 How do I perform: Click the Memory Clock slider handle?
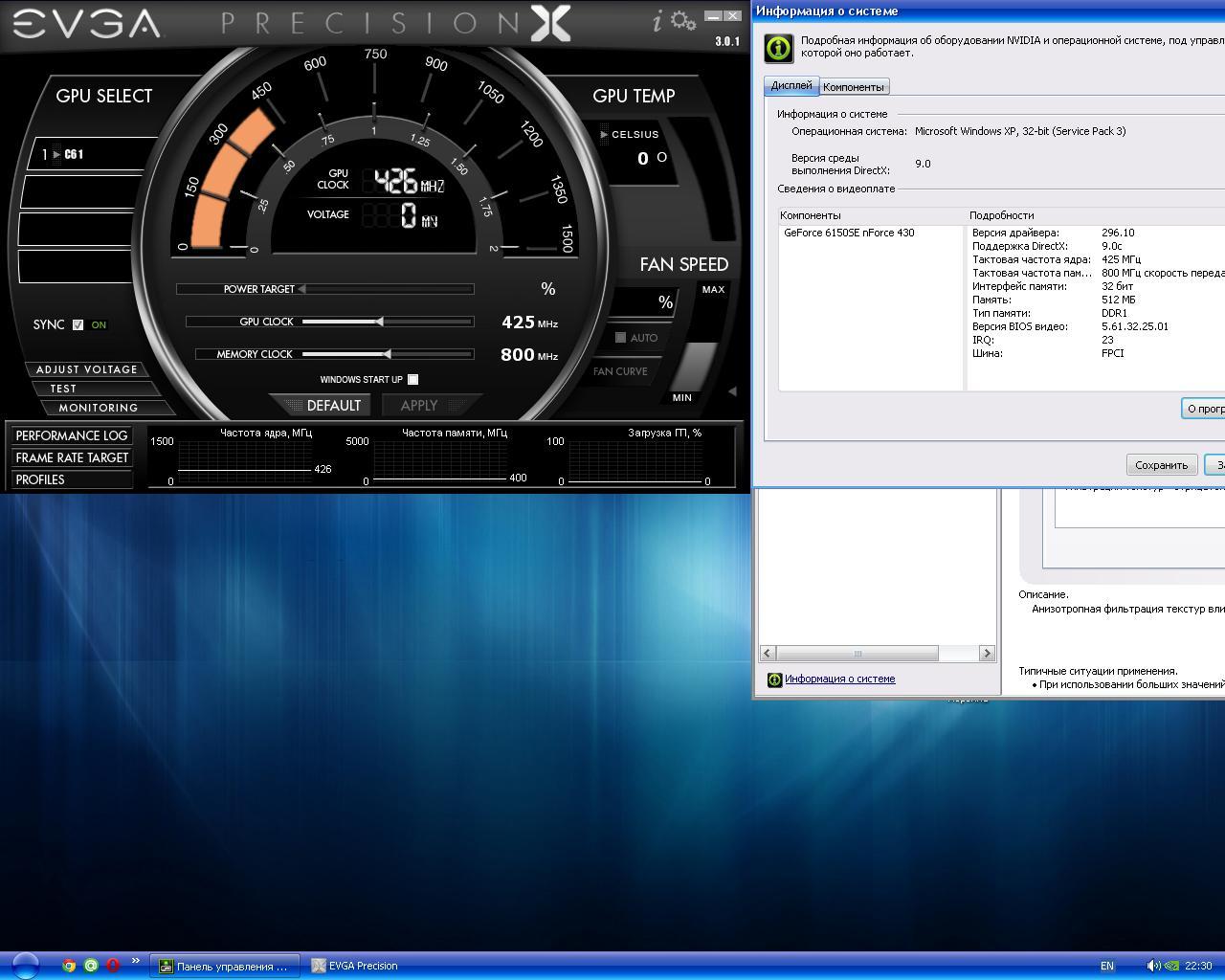click(x=387, y=354)
